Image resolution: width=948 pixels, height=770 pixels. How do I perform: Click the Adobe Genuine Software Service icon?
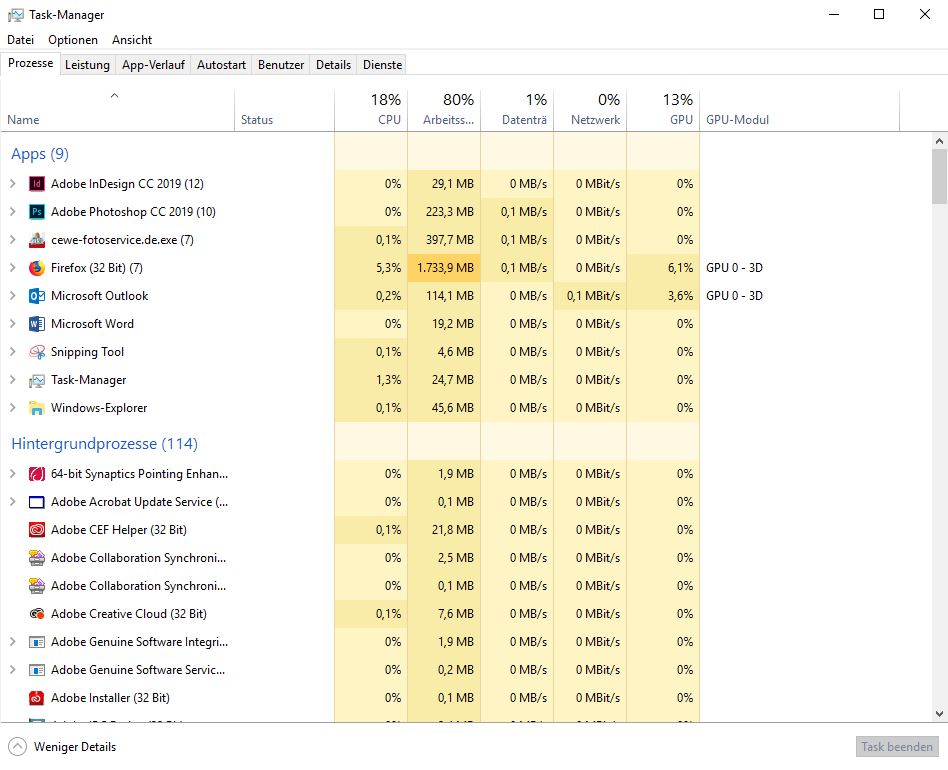point(37,670)
